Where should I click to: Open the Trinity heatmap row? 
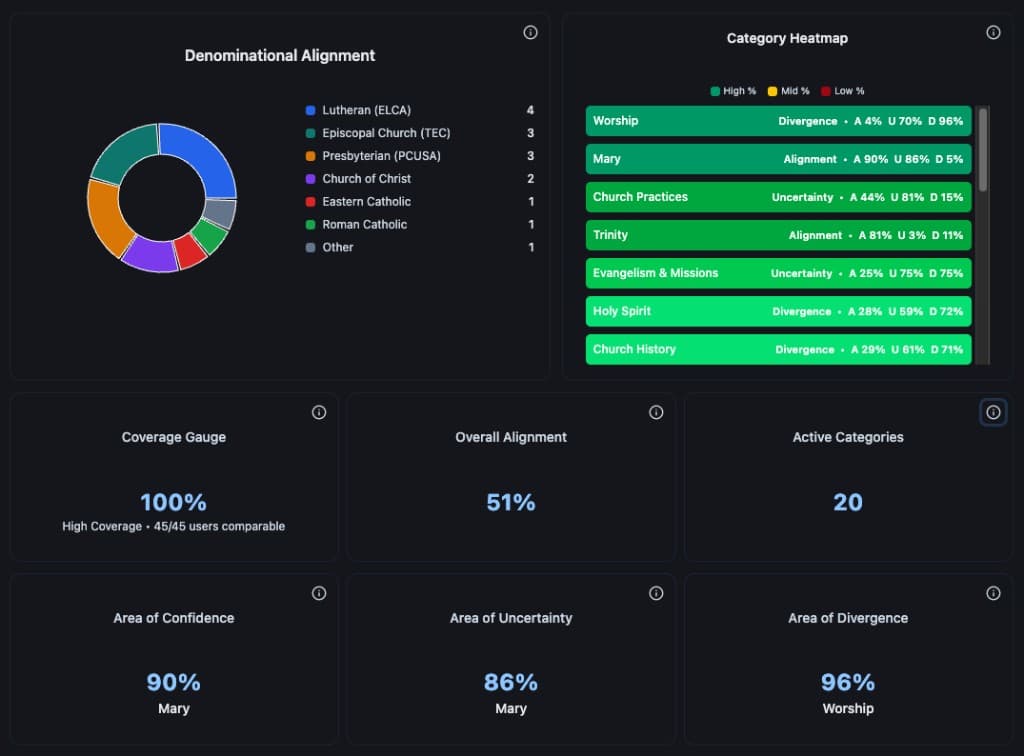(x=778, y=235)
